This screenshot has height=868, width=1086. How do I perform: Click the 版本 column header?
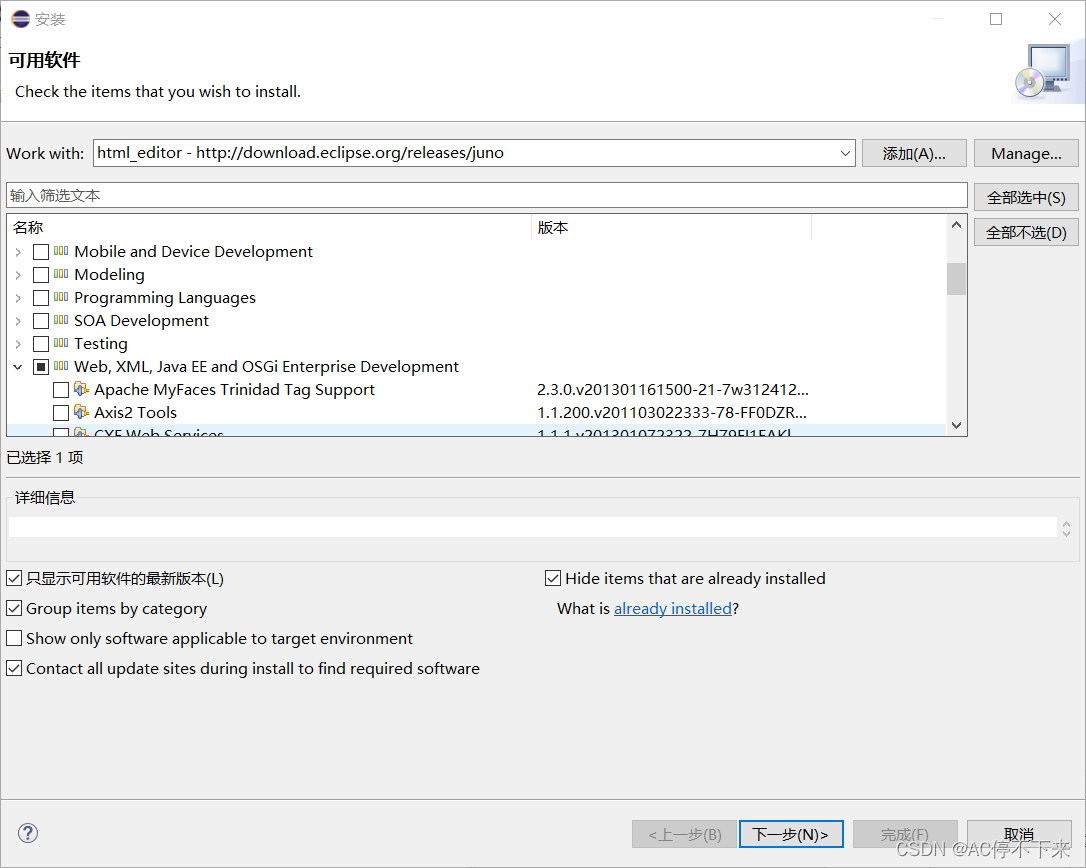click(671, 227)
